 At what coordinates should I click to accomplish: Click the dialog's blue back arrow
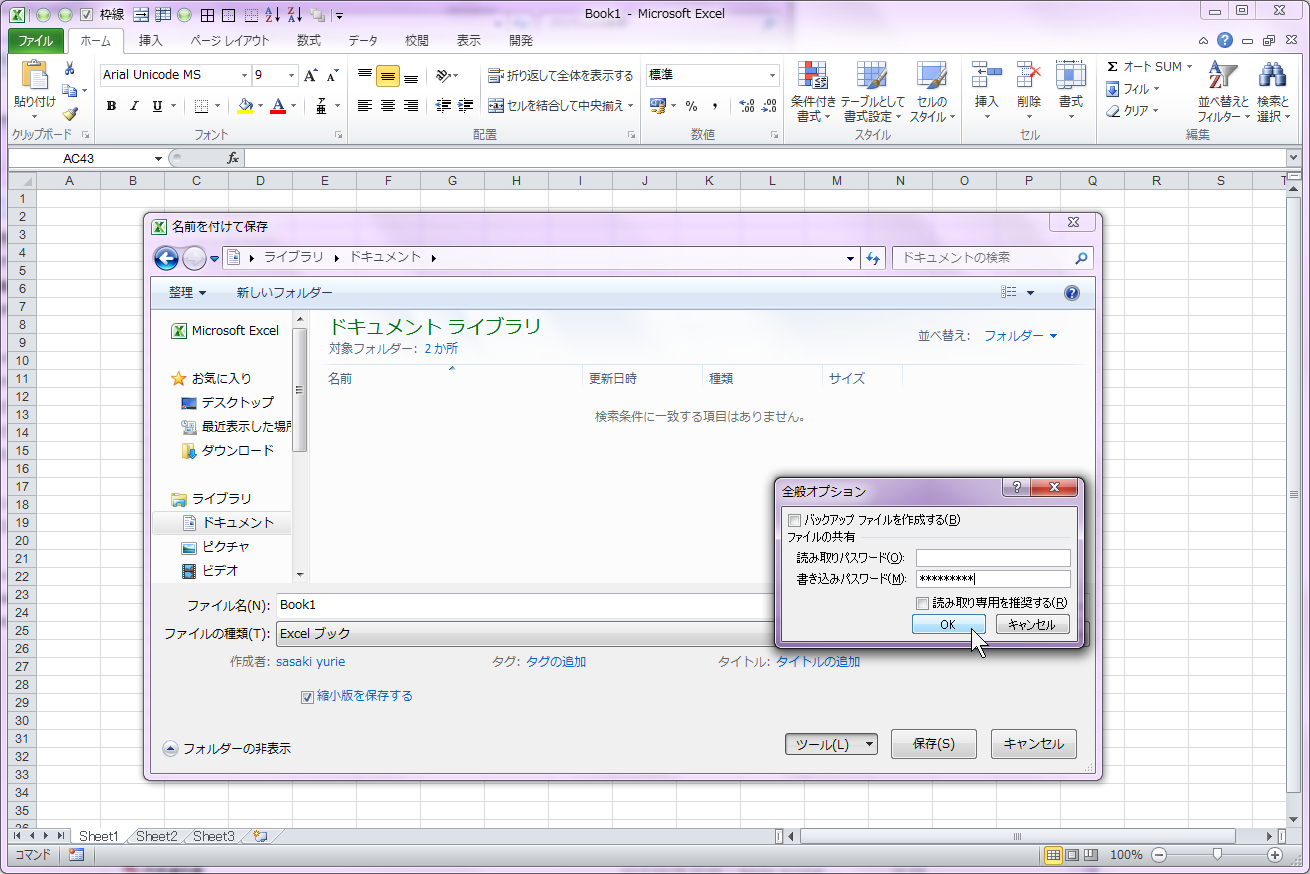tap(166, 258)
